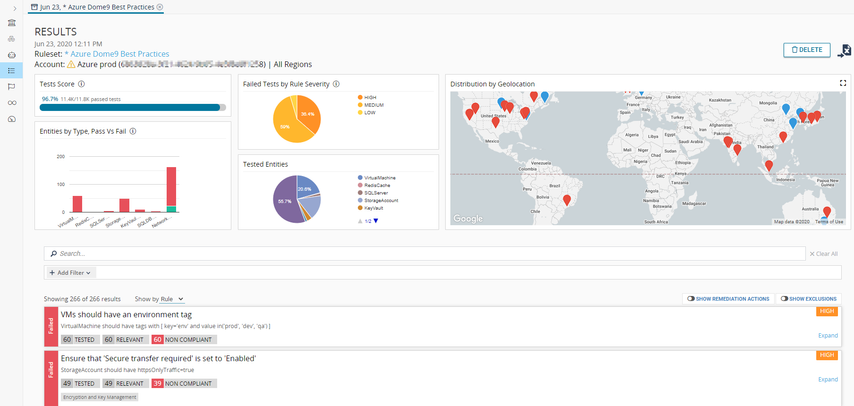Show info for Failed Tests by Rule Severity
The image size is (854, 406).
point(336,84)
